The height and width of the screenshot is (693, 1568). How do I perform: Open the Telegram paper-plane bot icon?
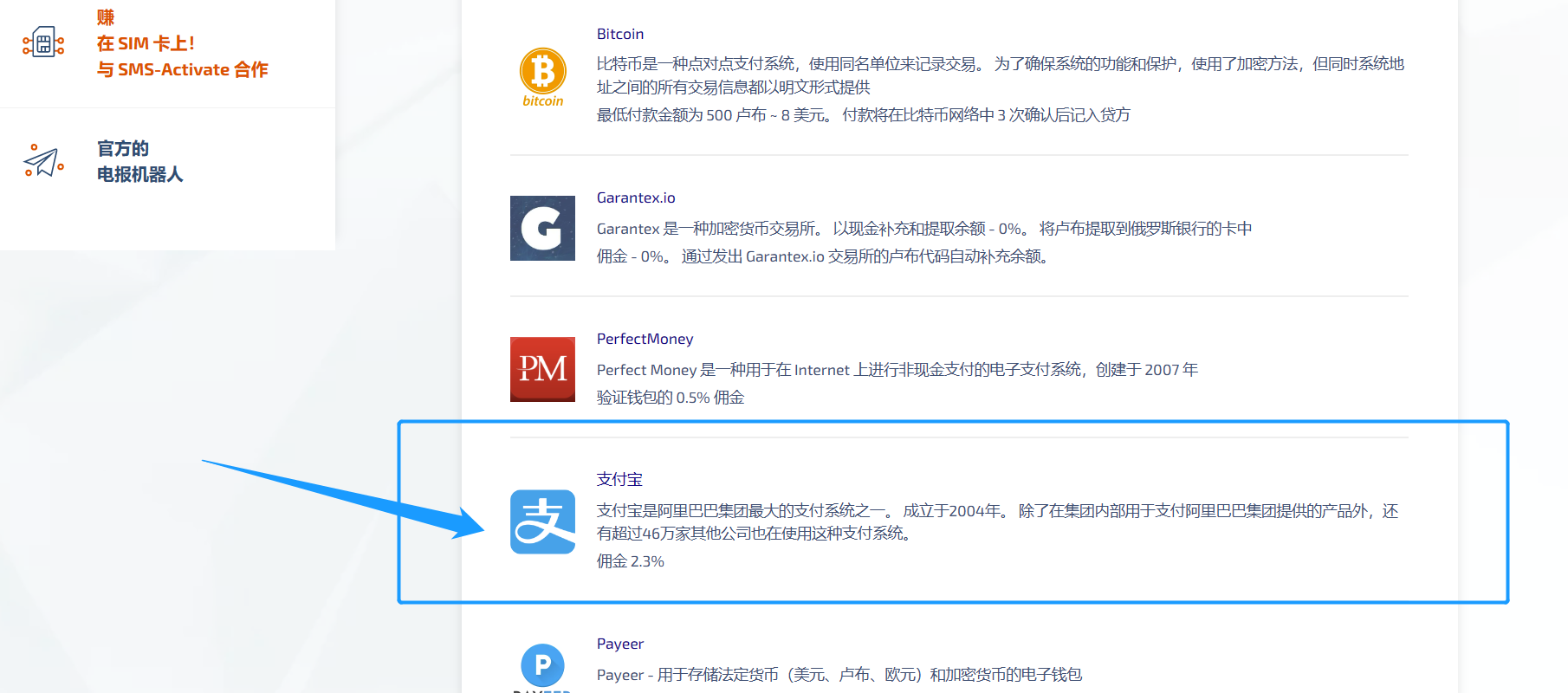pos(43,161)
